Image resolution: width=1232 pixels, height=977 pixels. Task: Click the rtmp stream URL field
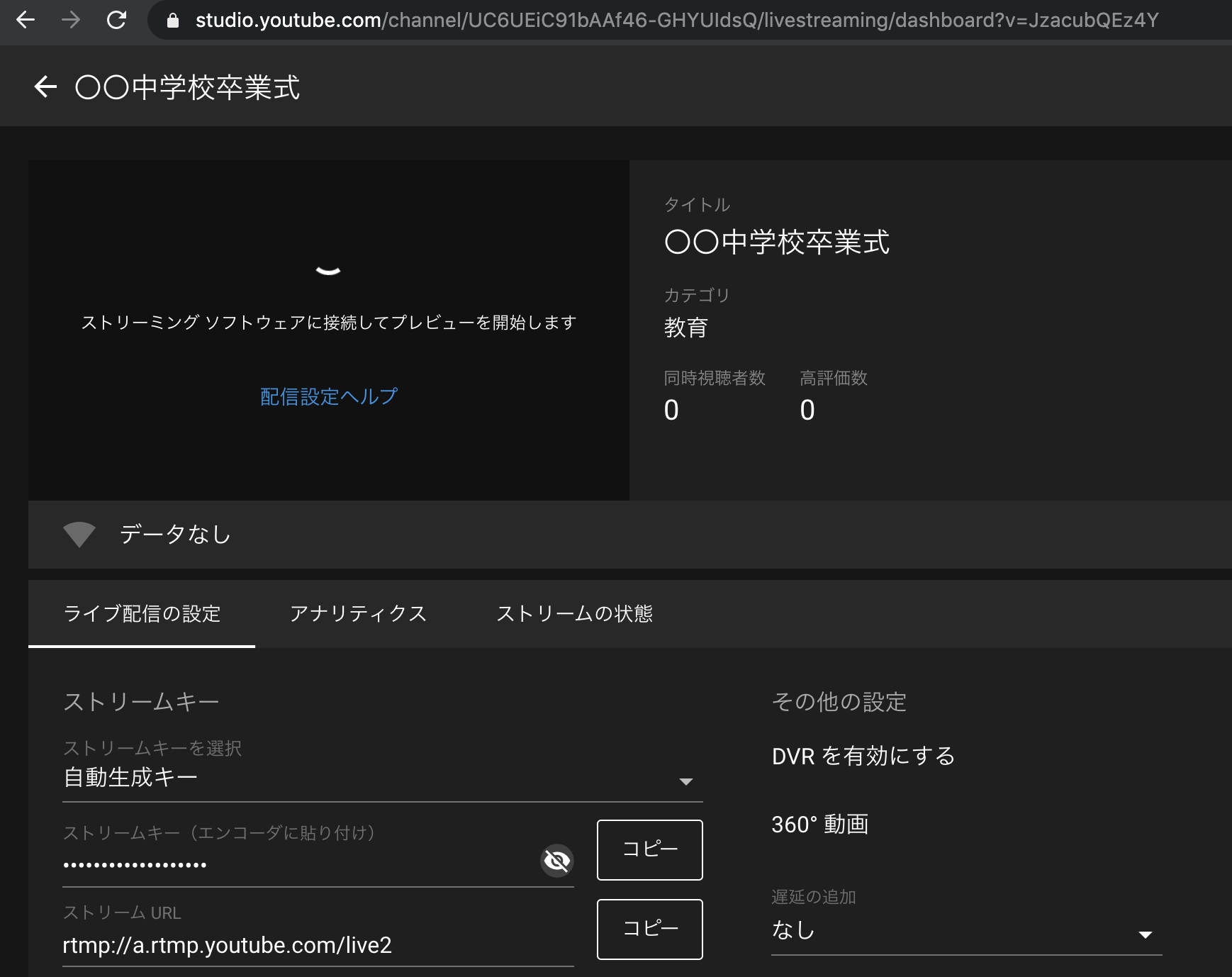pos(318,945)
